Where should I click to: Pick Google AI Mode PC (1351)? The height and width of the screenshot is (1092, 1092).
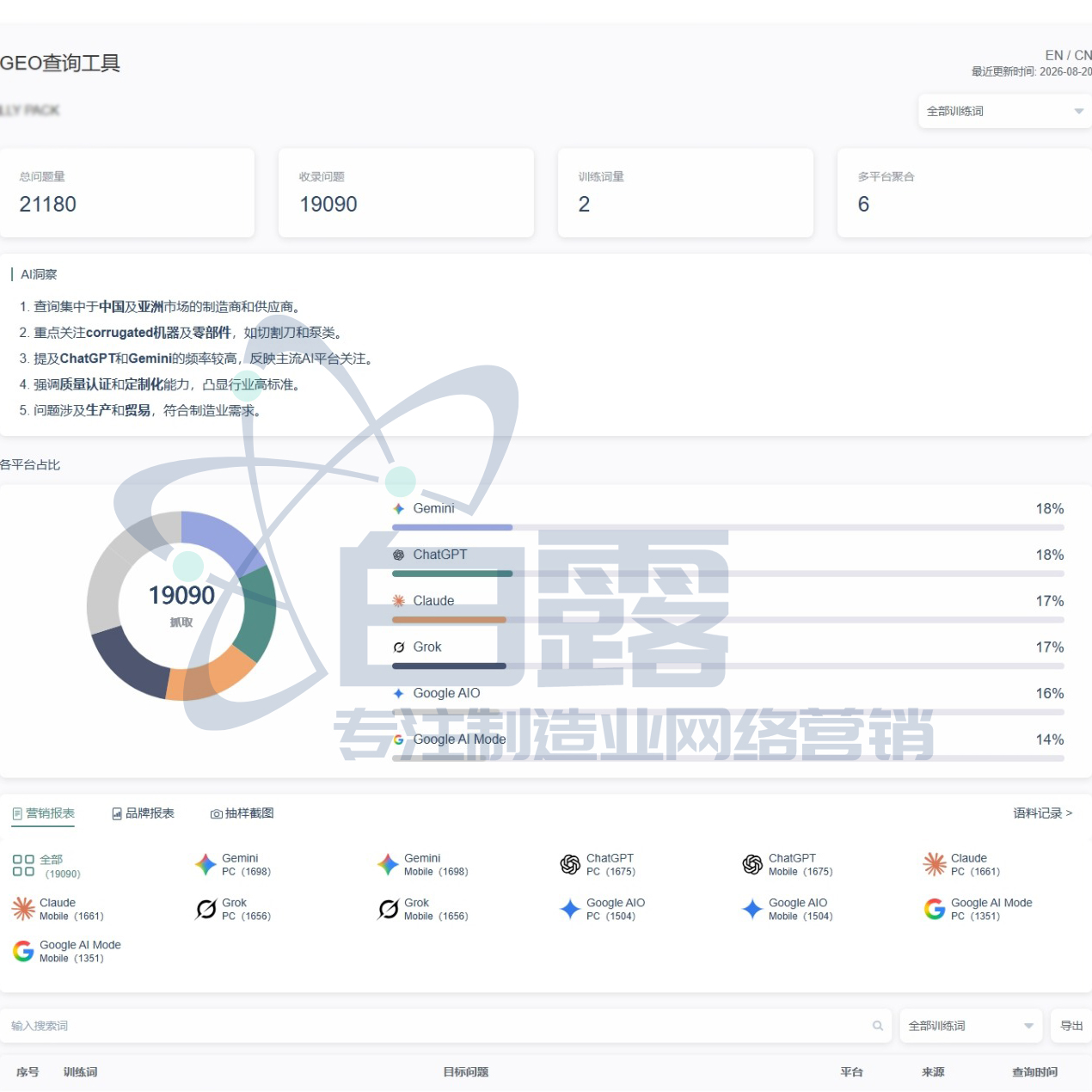979,909
